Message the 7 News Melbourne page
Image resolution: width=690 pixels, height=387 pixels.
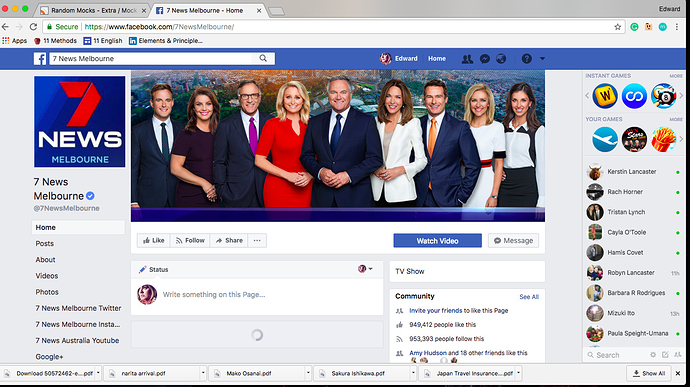513,240
